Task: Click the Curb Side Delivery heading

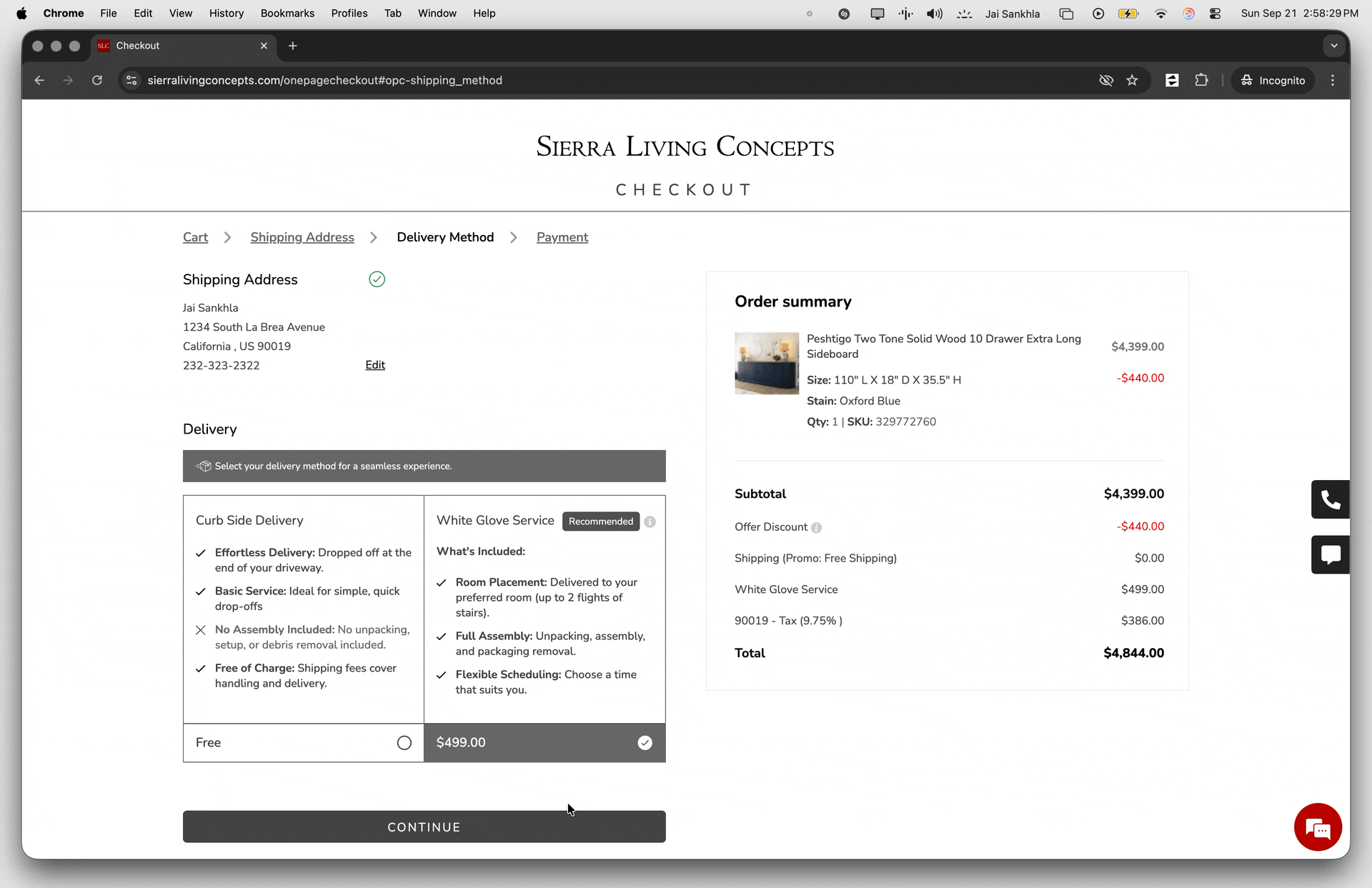Action: [249, 521]
